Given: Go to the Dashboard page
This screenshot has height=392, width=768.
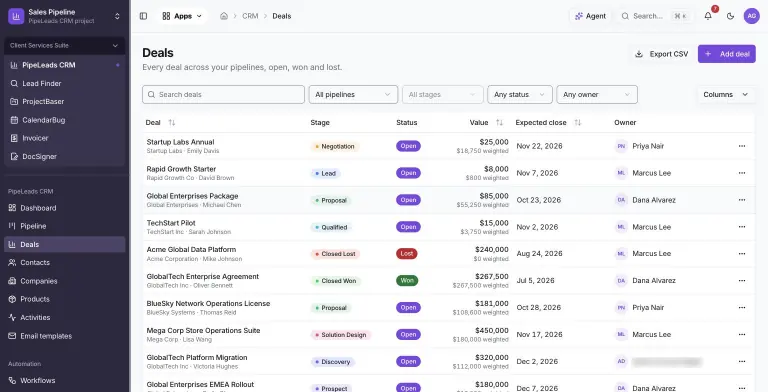Looking at the screenshot, I should (x=64, y=208).
